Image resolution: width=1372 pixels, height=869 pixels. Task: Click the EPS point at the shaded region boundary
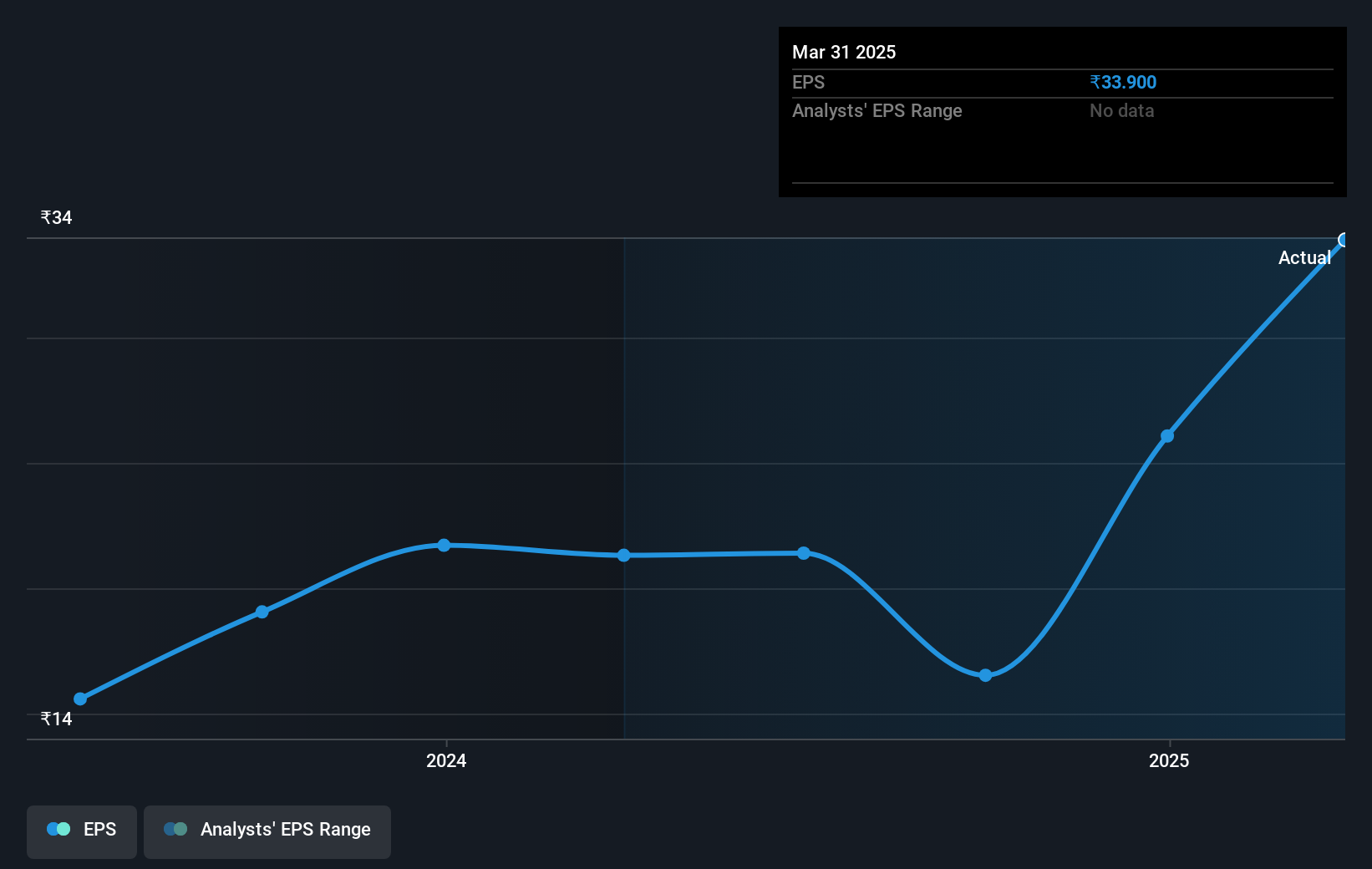point(624,556)
